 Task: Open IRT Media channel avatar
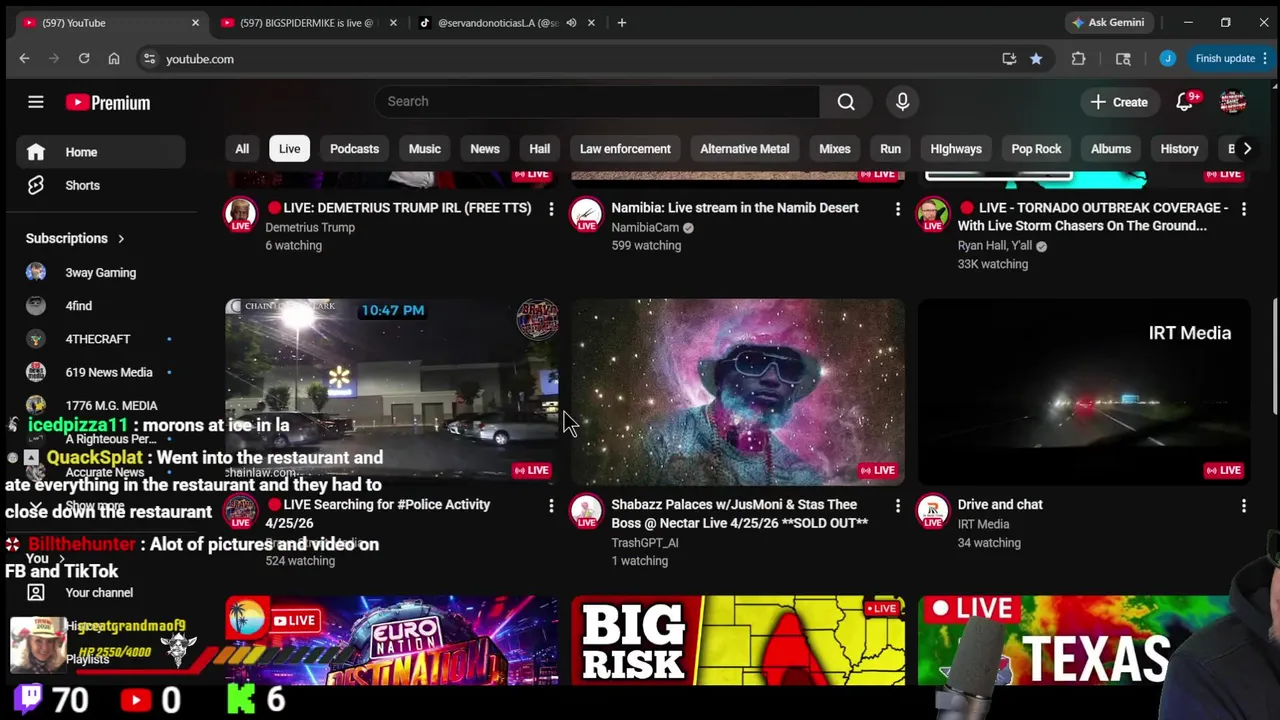[932, 510]
